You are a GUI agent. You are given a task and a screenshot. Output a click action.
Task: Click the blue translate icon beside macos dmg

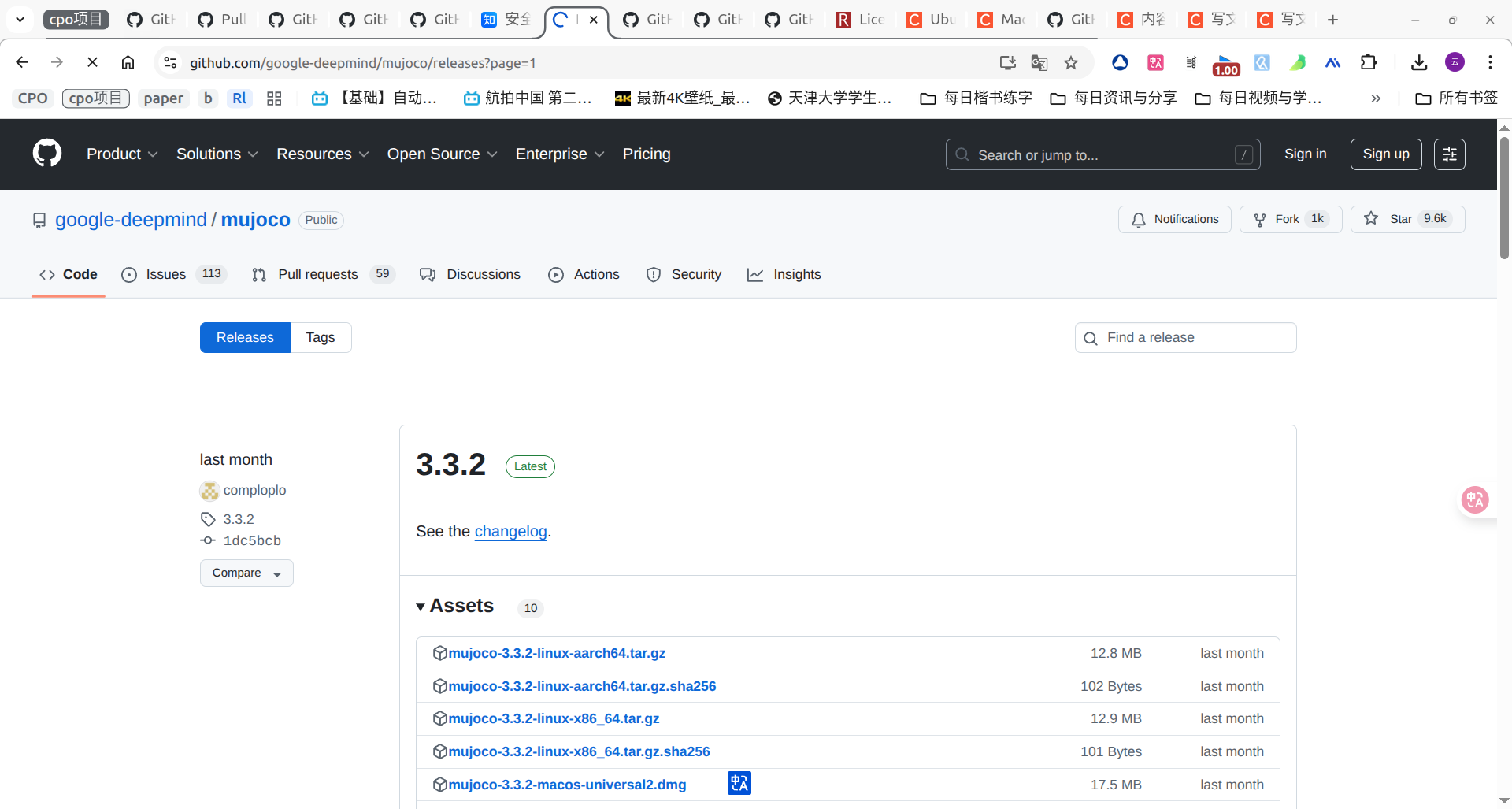(739, 783)
